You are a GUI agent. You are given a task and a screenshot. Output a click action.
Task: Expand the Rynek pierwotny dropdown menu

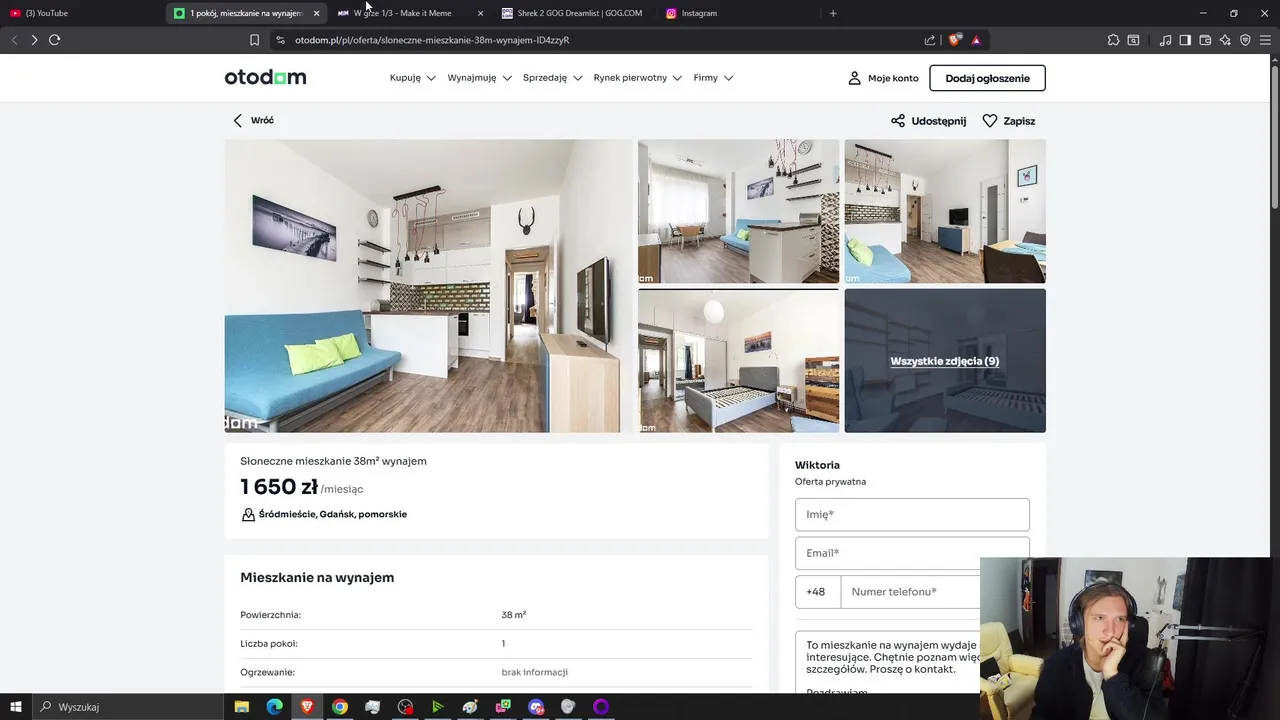coord(638,78)
